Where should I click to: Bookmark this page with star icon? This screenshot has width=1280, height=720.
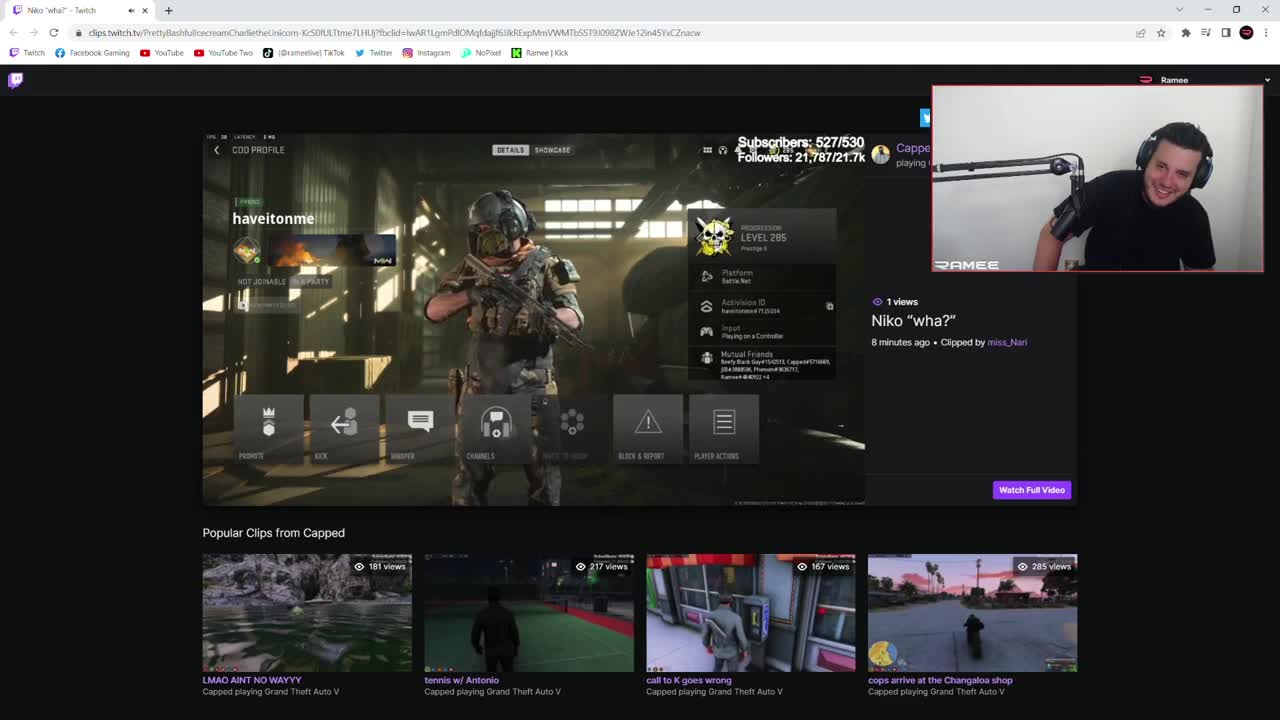1161,32
